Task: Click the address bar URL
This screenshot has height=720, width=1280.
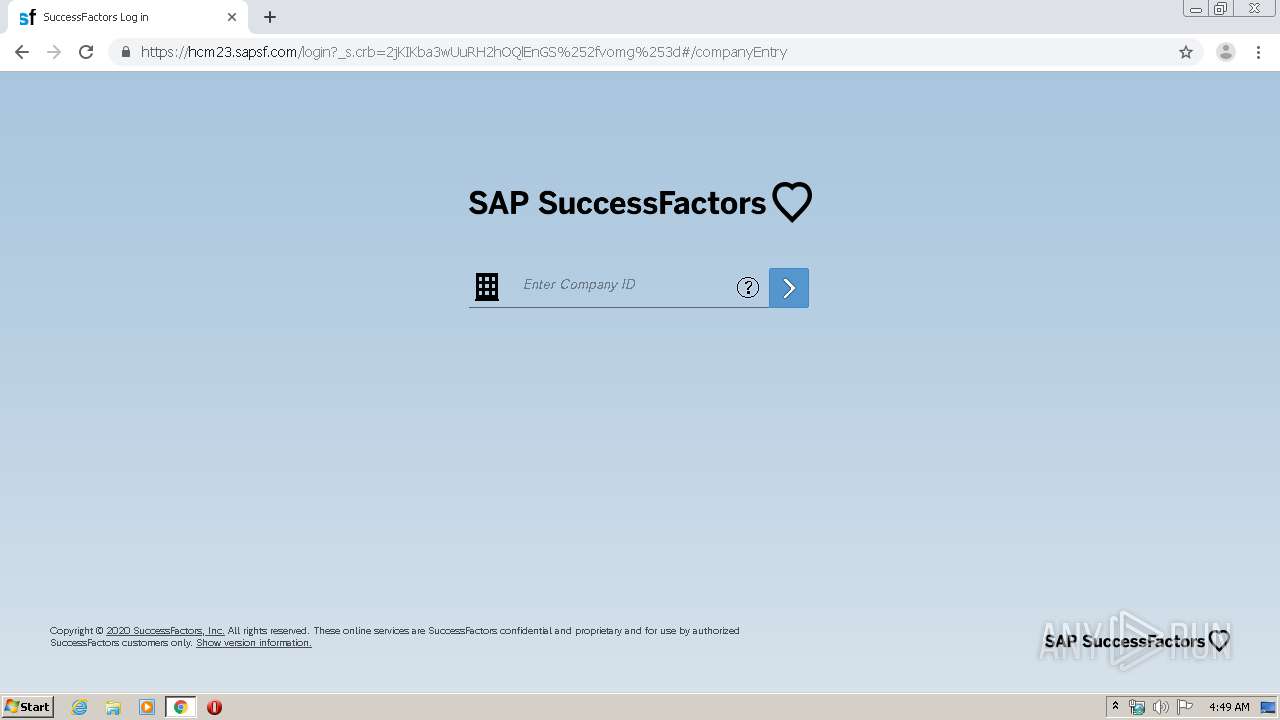Action: (464, 52)
